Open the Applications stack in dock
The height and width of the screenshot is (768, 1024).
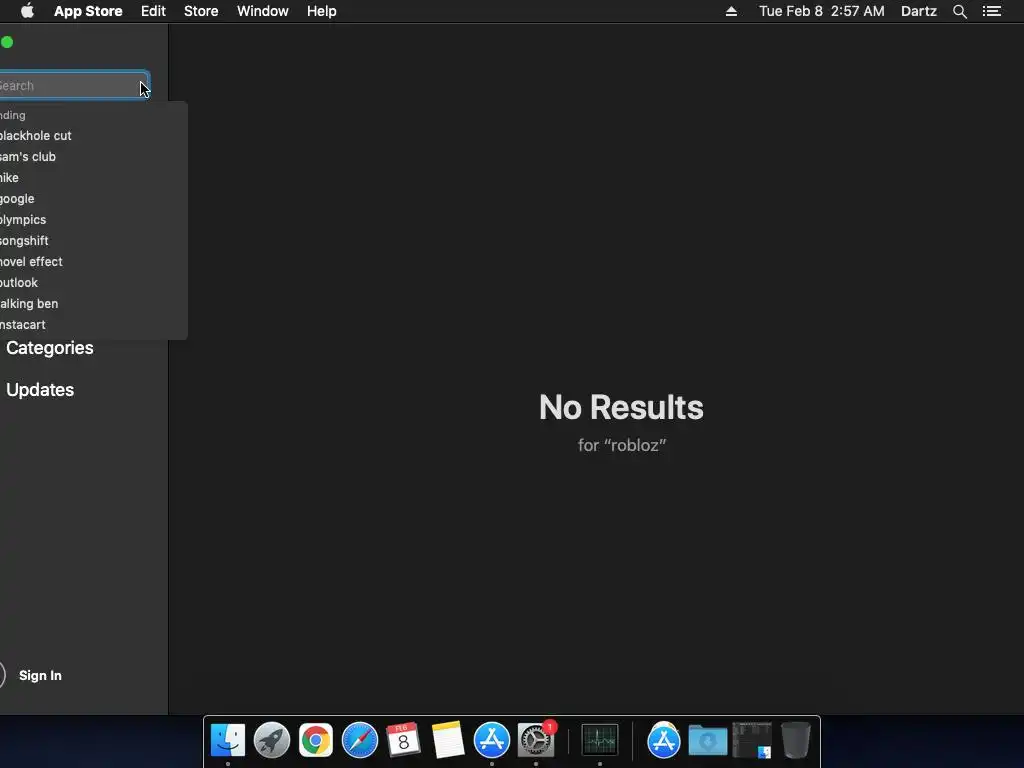coord(664,741)
